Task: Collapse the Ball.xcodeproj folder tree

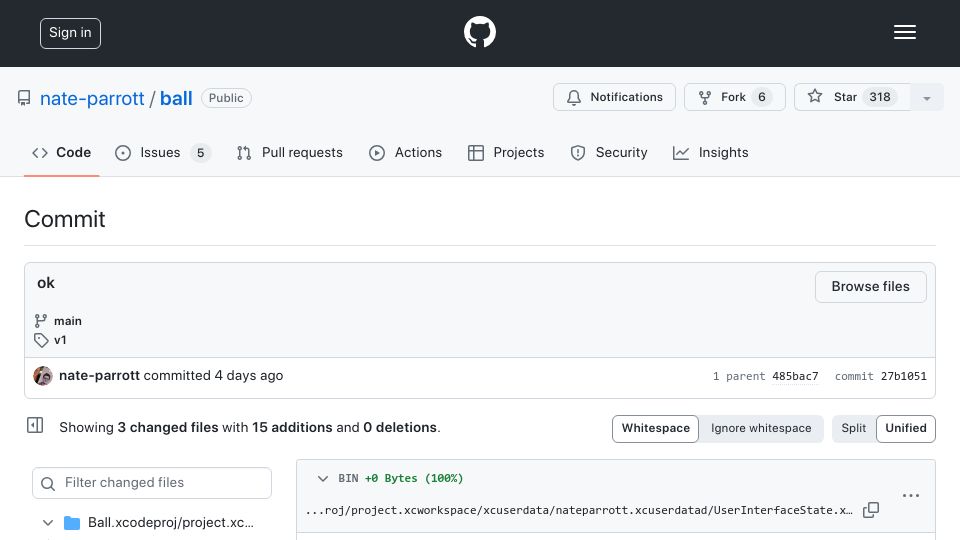Action: coord(48,523)
